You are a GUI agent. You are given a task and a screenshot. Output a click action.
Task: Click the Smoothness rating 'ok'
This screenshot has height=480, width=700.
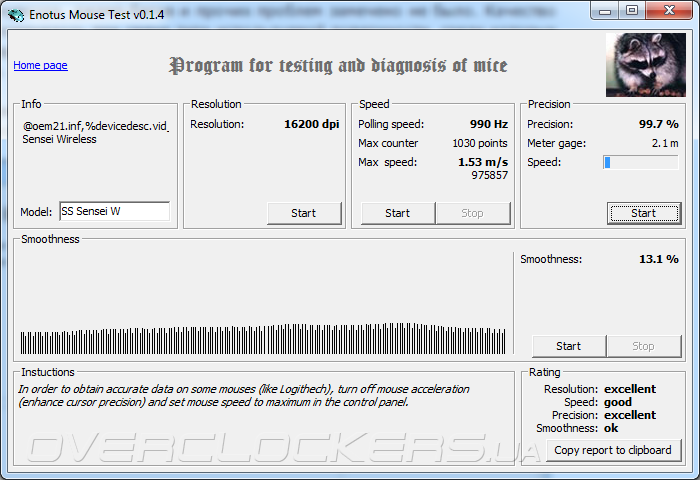point(611,428)
